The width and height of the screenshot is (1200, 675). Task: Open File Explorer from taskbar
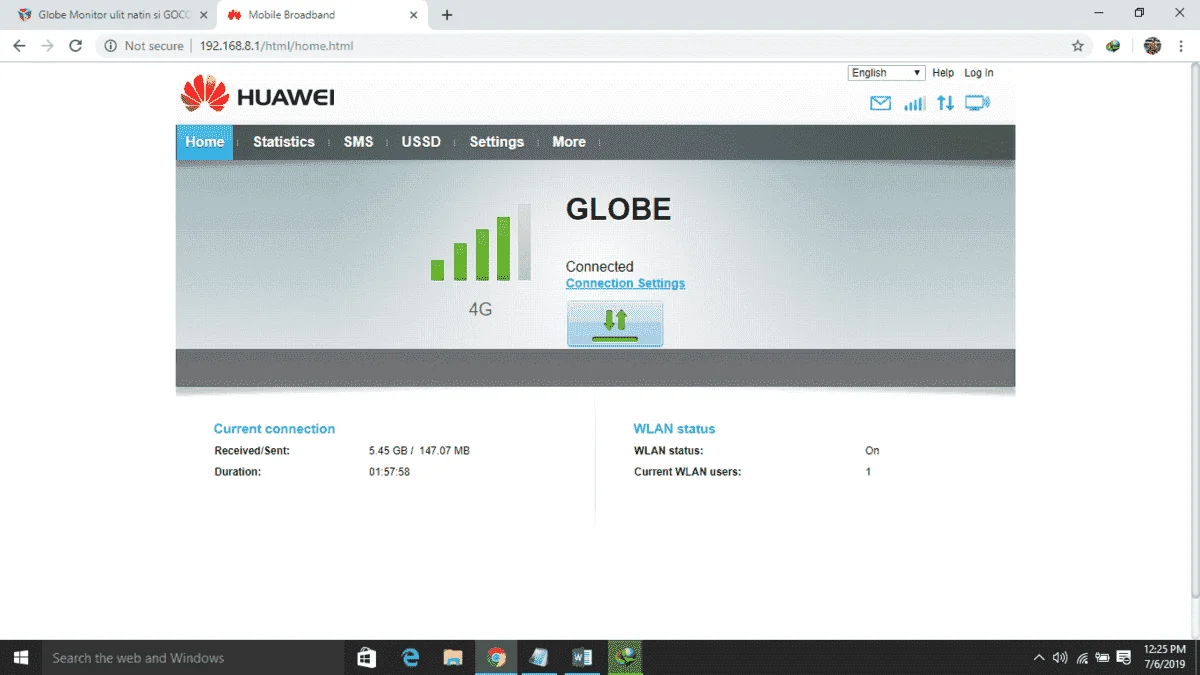pyautogui.click(x=453, y=657)
